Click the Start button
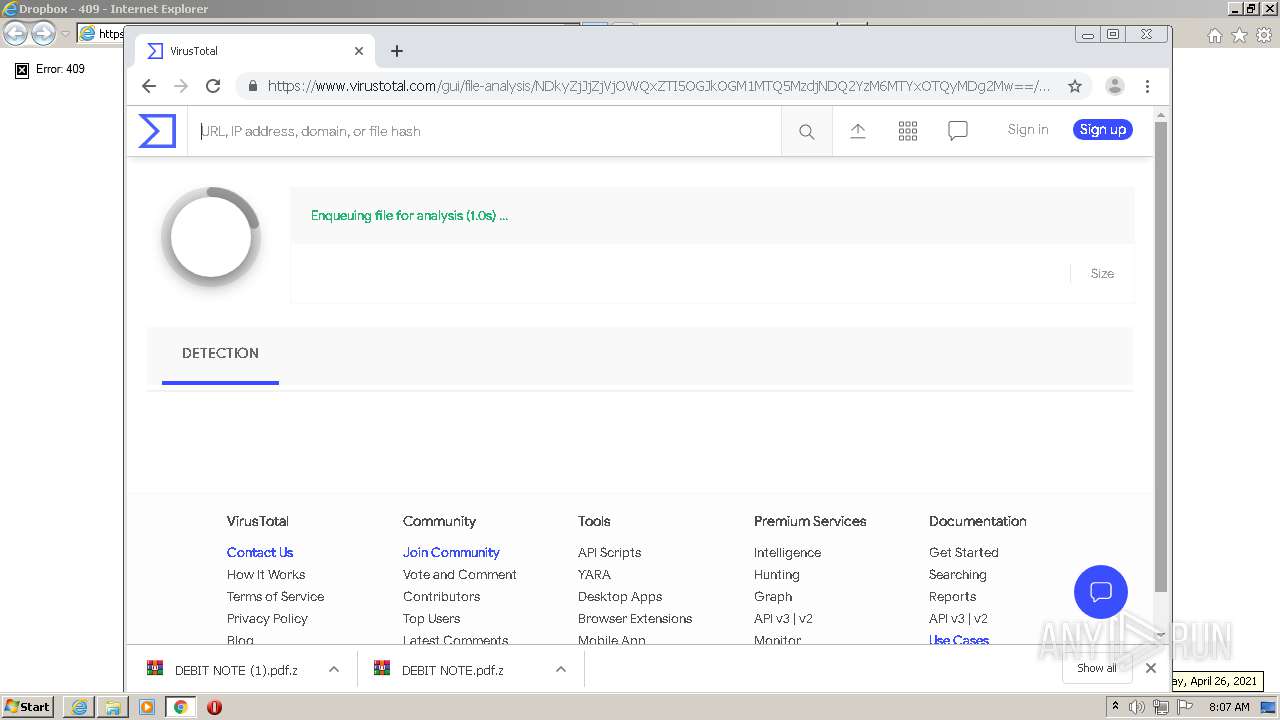The height and width of the screenshot is (720, 1280). click(x=28, y=707)
